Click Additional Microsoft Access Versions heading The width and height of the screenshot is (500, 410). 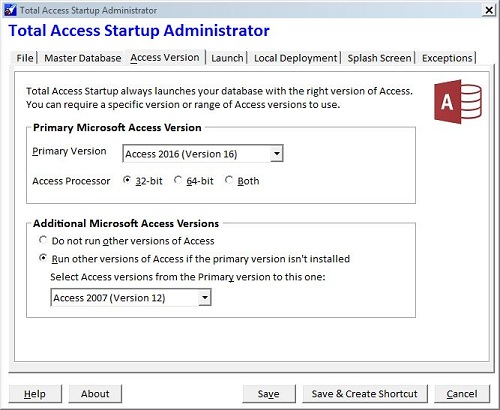point(126,223)
